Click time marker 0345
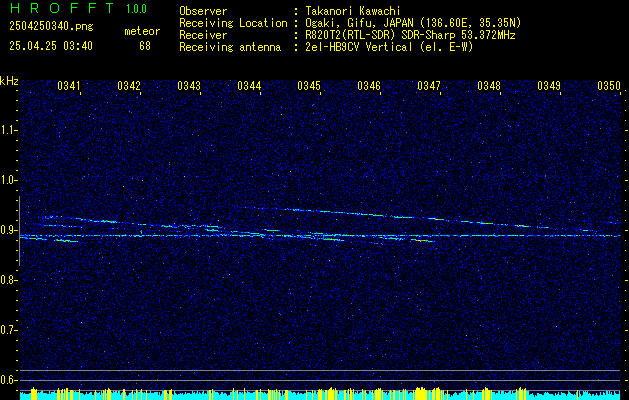Viewport: 629px width, 400px height. tap(309, 86)
